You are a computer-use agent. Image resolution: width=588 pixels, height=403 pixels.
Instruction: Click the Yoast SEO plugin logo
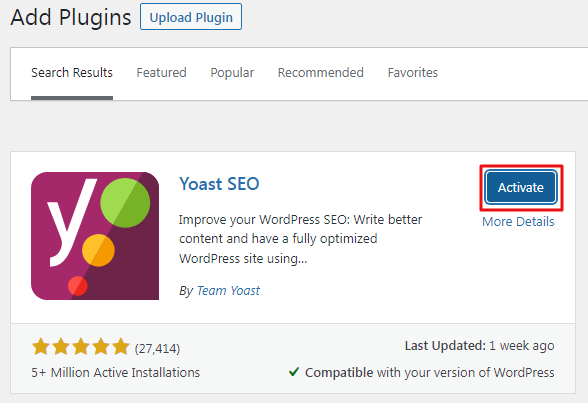point(95,236)
